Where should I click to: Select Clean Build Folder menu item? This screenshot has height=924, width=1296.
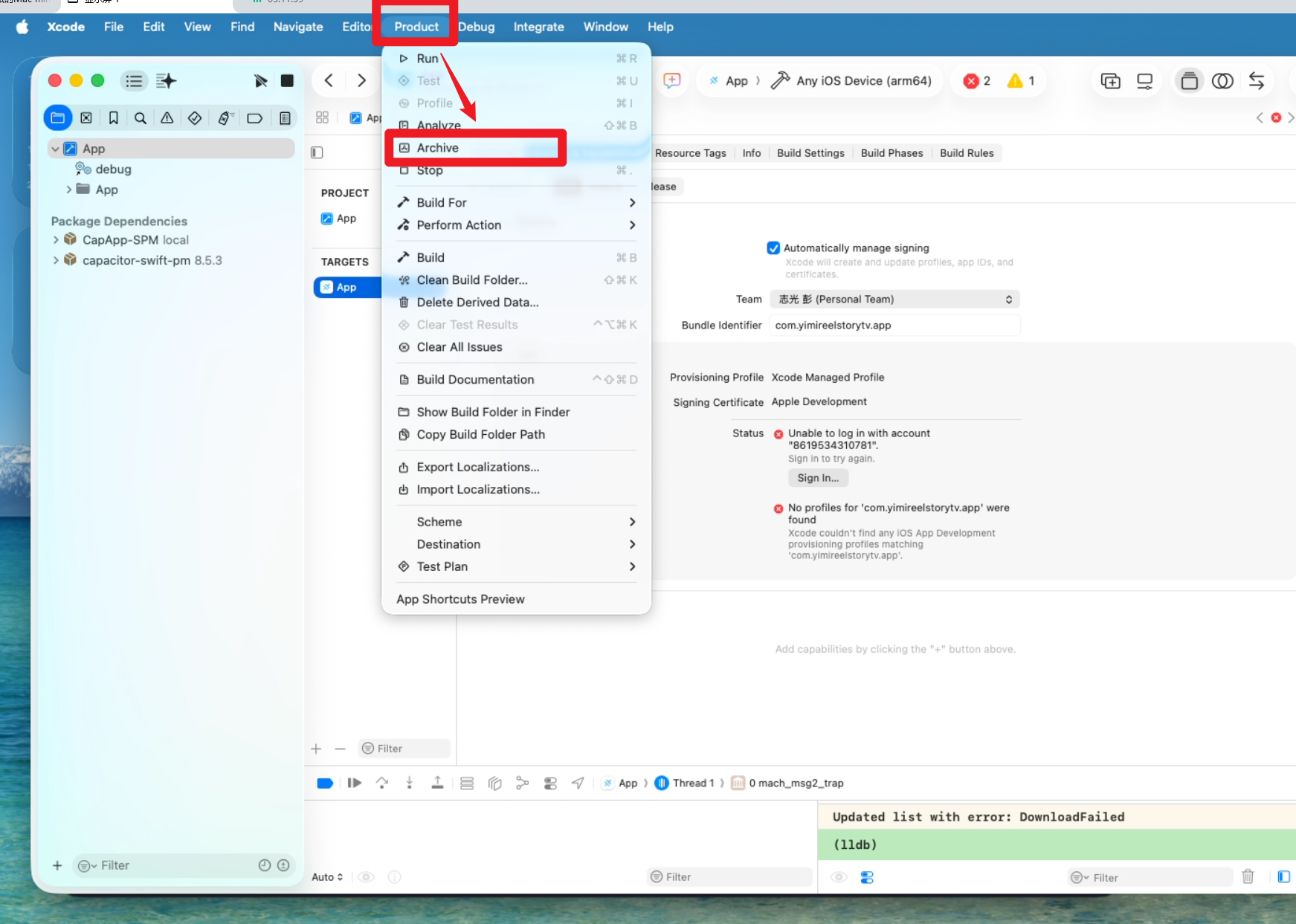517,280
